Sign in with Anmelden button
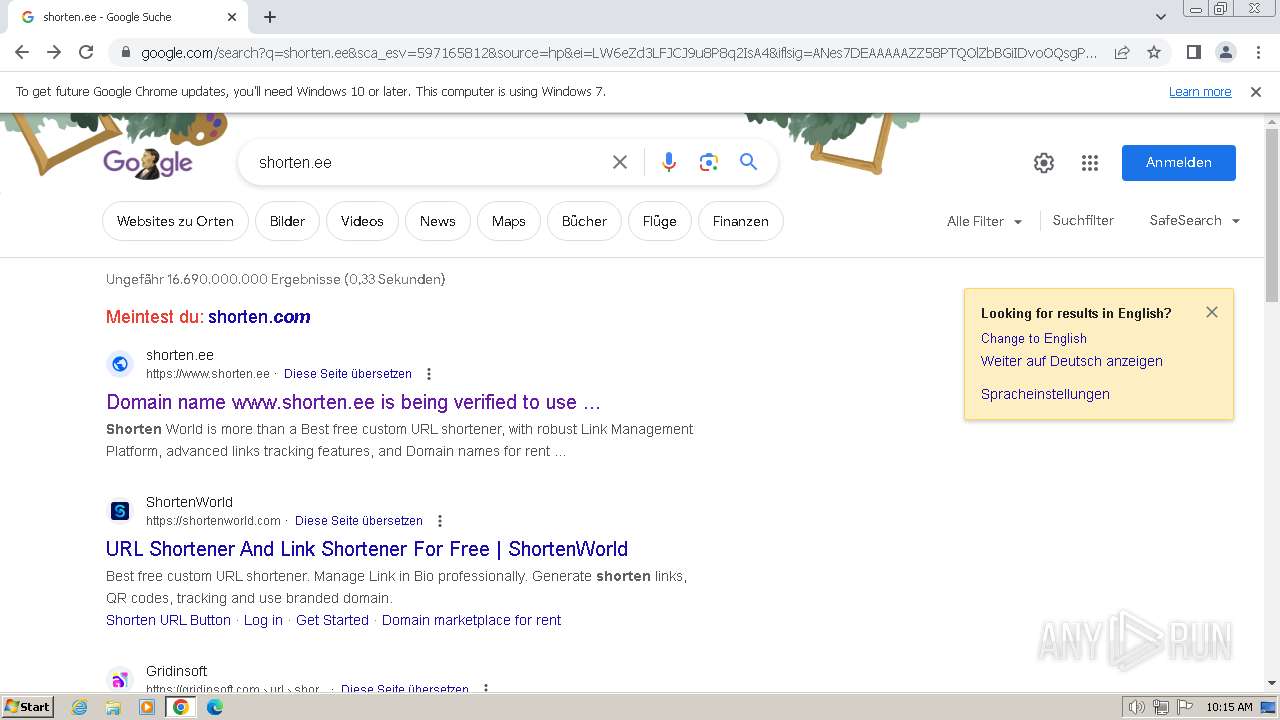This screenshot has width=1280, height=720. point(1179,163)
